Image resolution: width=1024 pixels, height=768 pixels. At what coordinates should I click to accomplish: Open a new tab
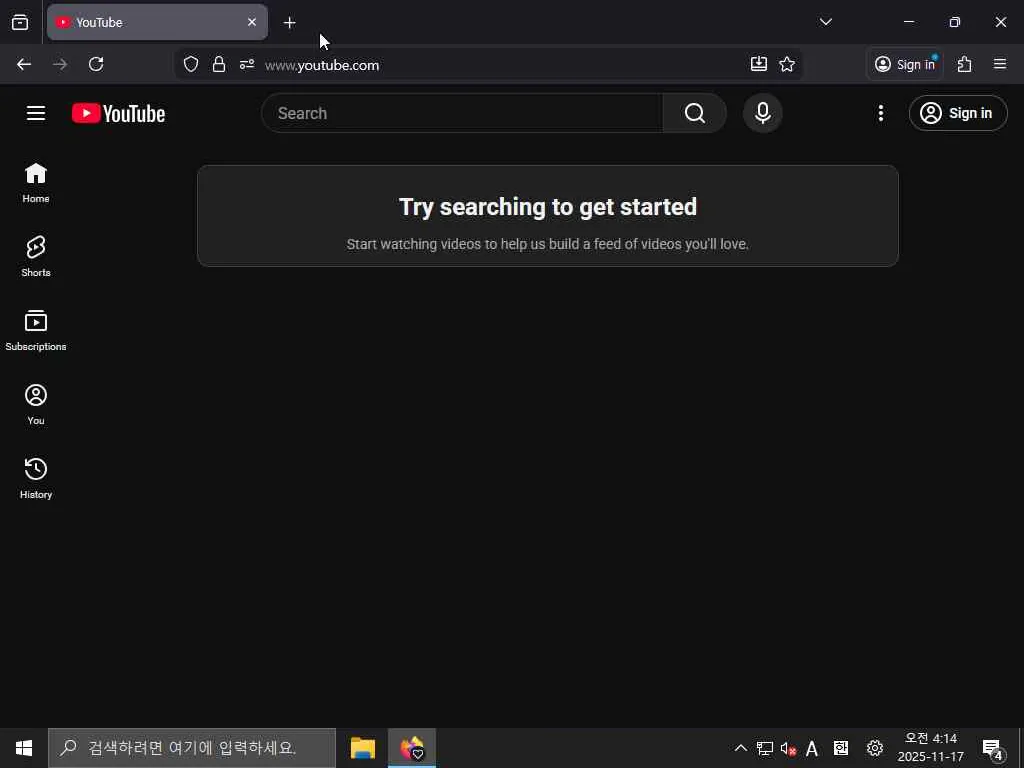289,23
